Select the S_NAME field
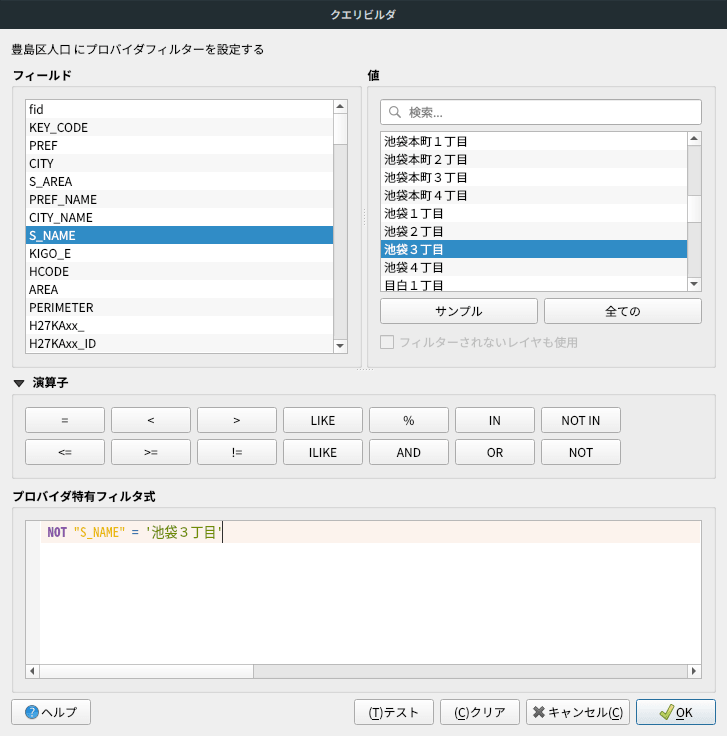This screenshot has height=736, width=727. click(179, 235)
